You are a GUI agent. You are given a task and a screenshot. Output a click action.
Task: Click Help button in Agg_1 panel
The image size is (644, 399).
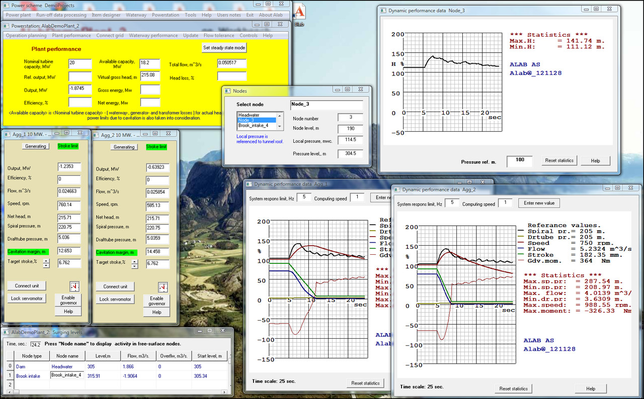(x=68, y=311)
